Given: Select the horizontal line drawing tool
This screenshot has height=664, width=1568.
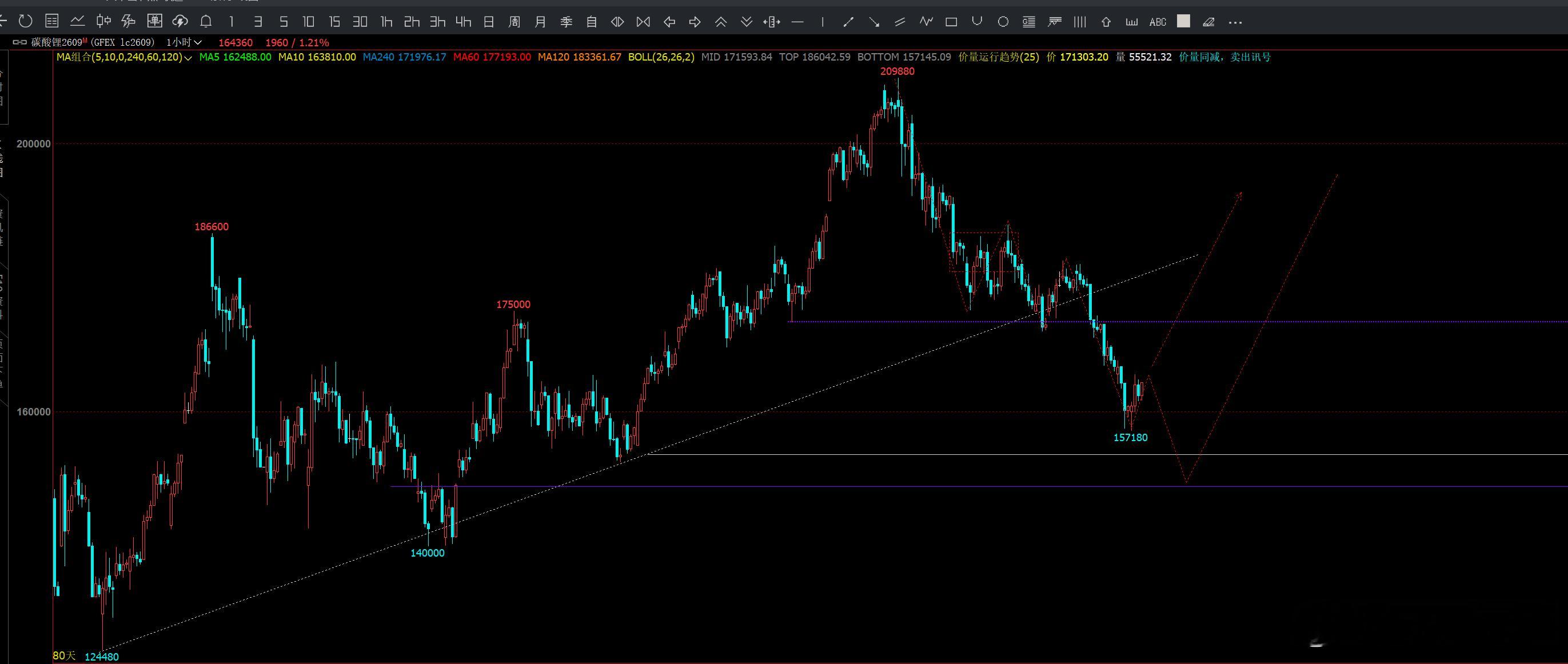Looking at the screenshot, I should pyautogui.click(x=797, y=22).
